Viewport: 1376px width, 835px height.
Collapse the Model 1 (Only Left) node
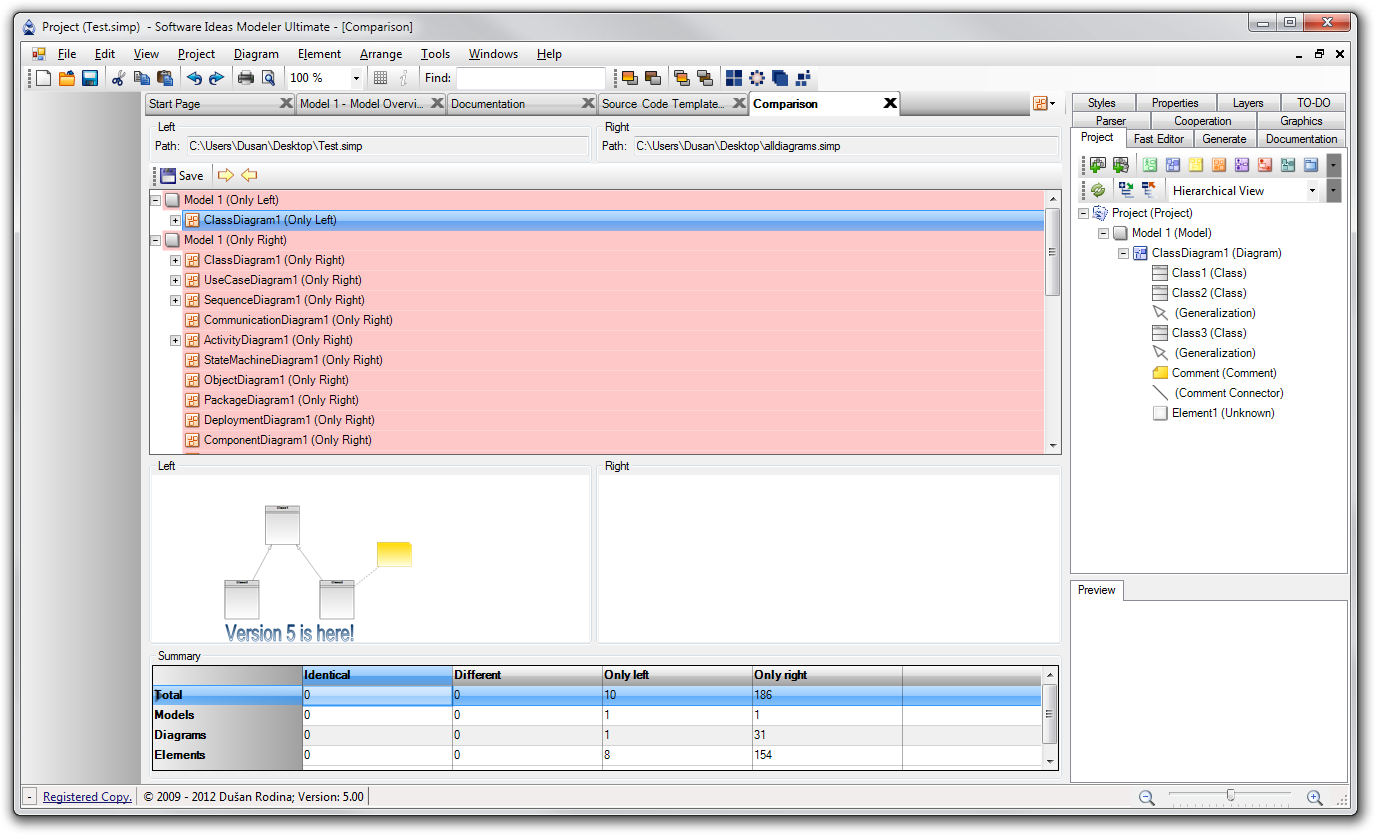pos(155,200)
